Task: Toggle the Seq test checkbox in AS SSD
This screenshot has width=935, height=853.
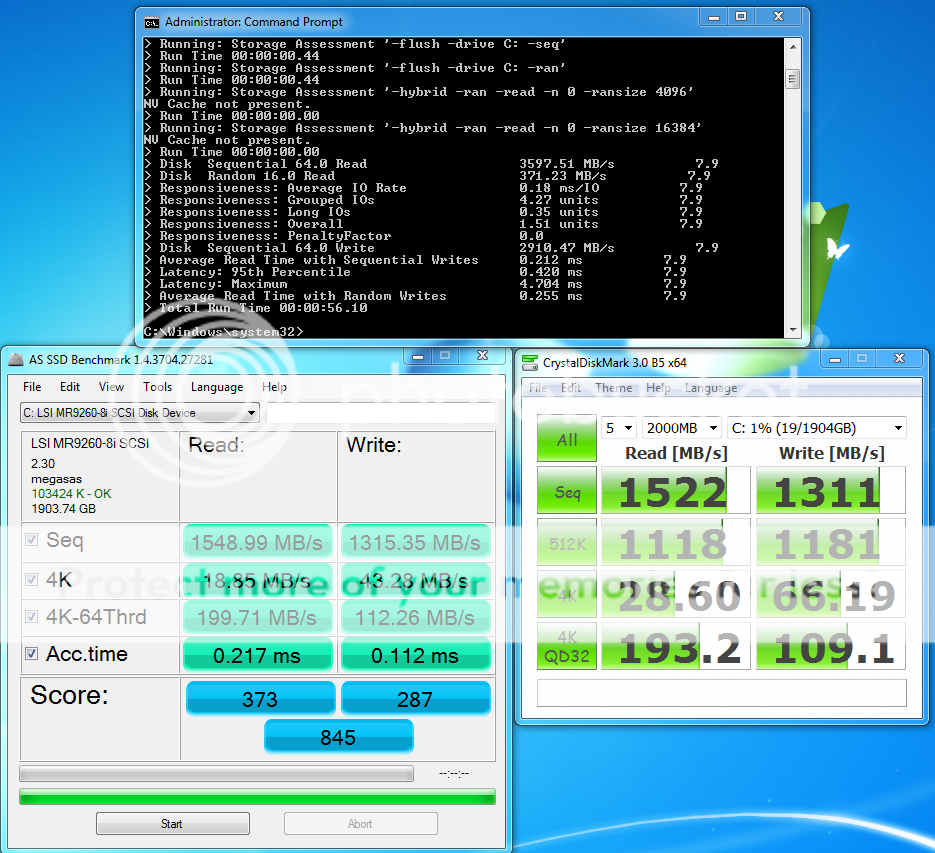Action: tap(32, 540)
